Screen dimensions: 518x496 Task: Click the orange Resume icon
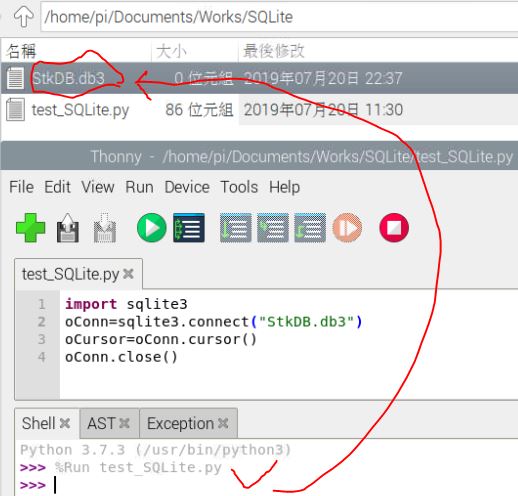point(347,228)
